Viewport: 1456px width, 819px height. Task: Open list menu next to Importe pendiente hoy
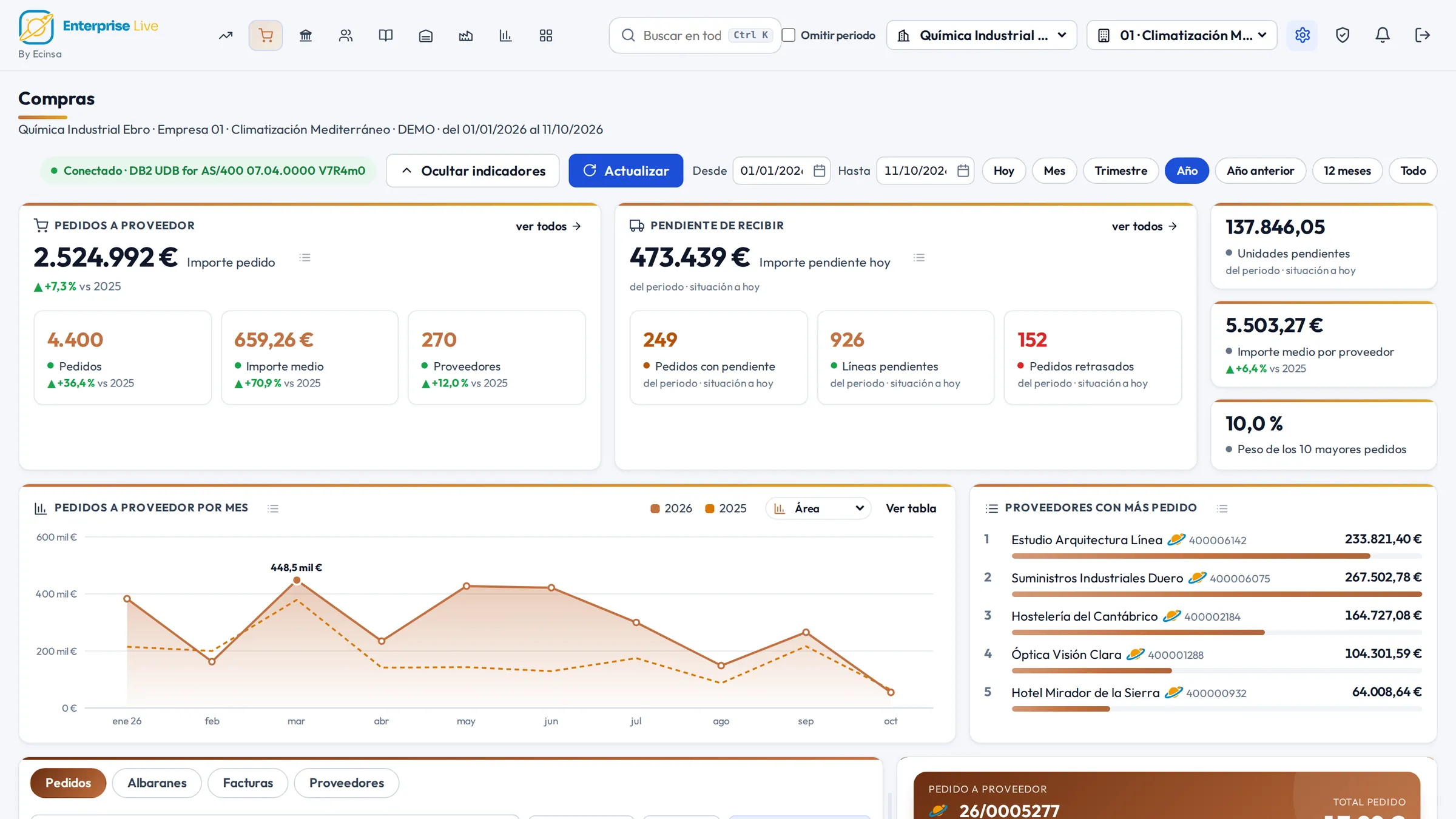pos(920,258)
